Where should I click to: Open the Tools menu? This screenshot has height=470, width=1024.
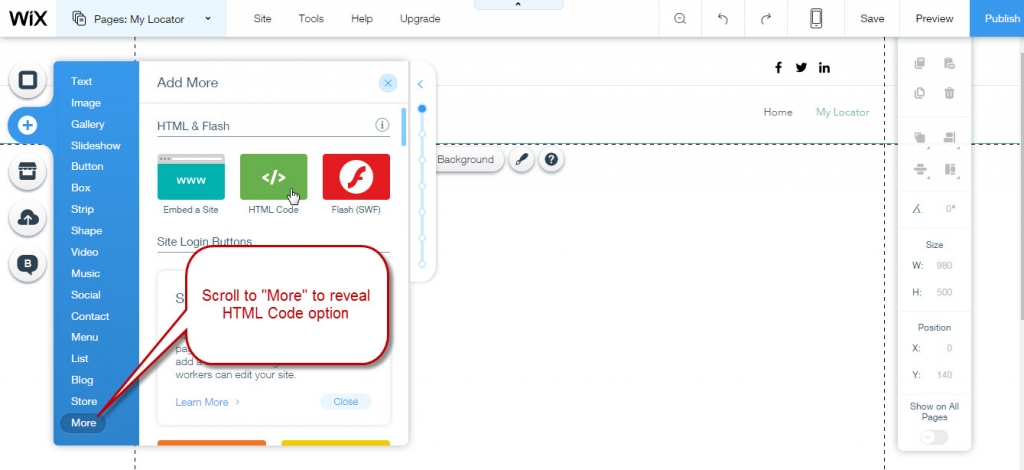click(310, 18)
